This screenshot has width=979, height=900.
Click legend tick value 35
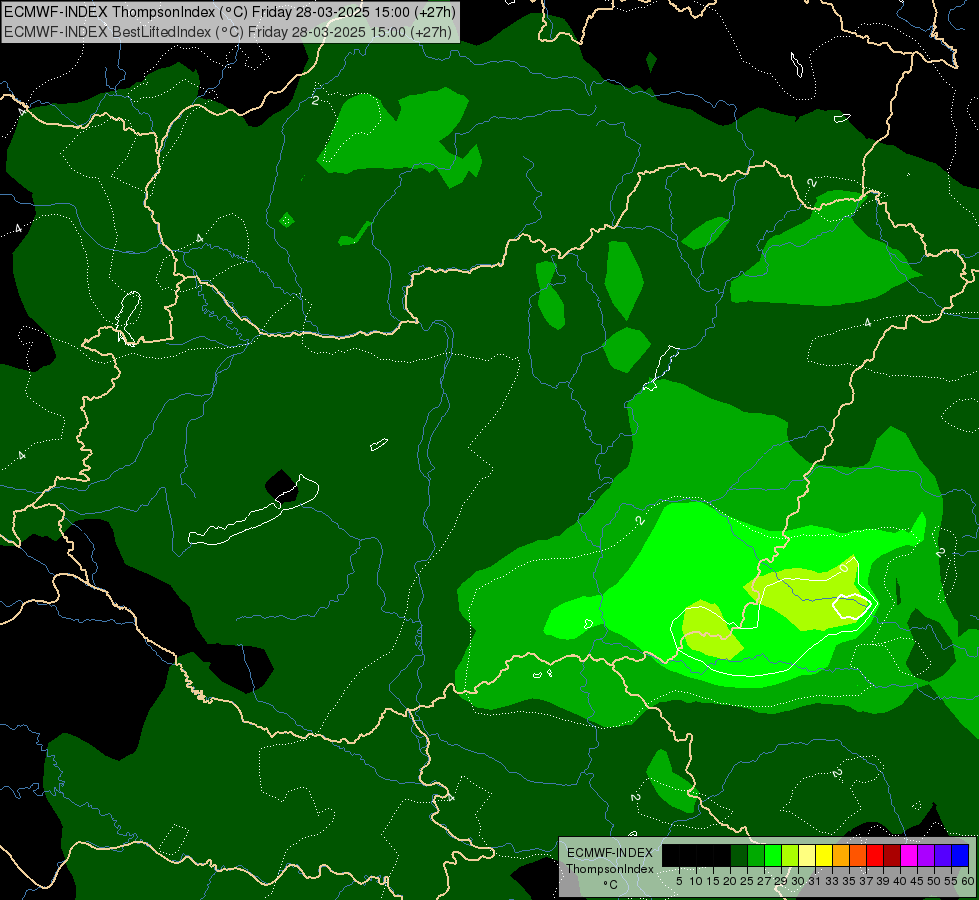click(849, 881)
